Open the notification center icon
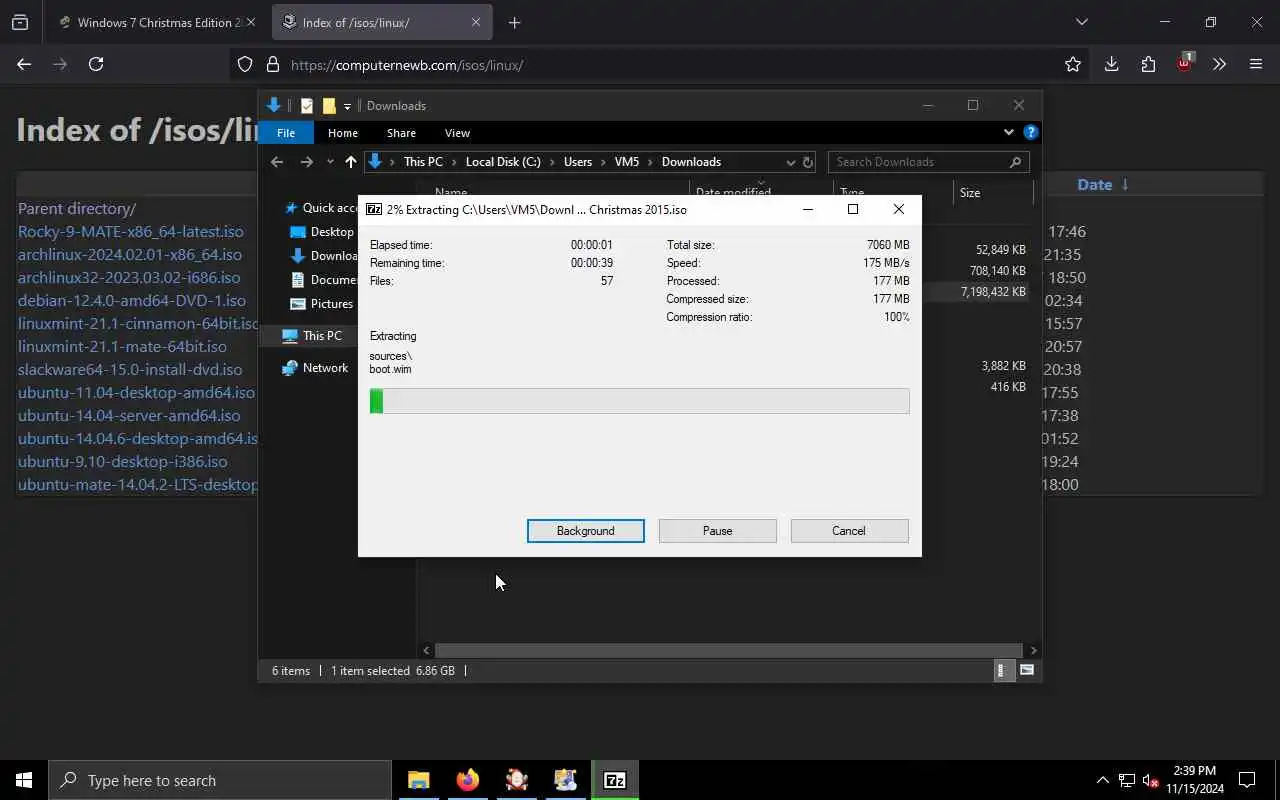The height and width of the screenshot is (800, 1280). point(1247,780)
